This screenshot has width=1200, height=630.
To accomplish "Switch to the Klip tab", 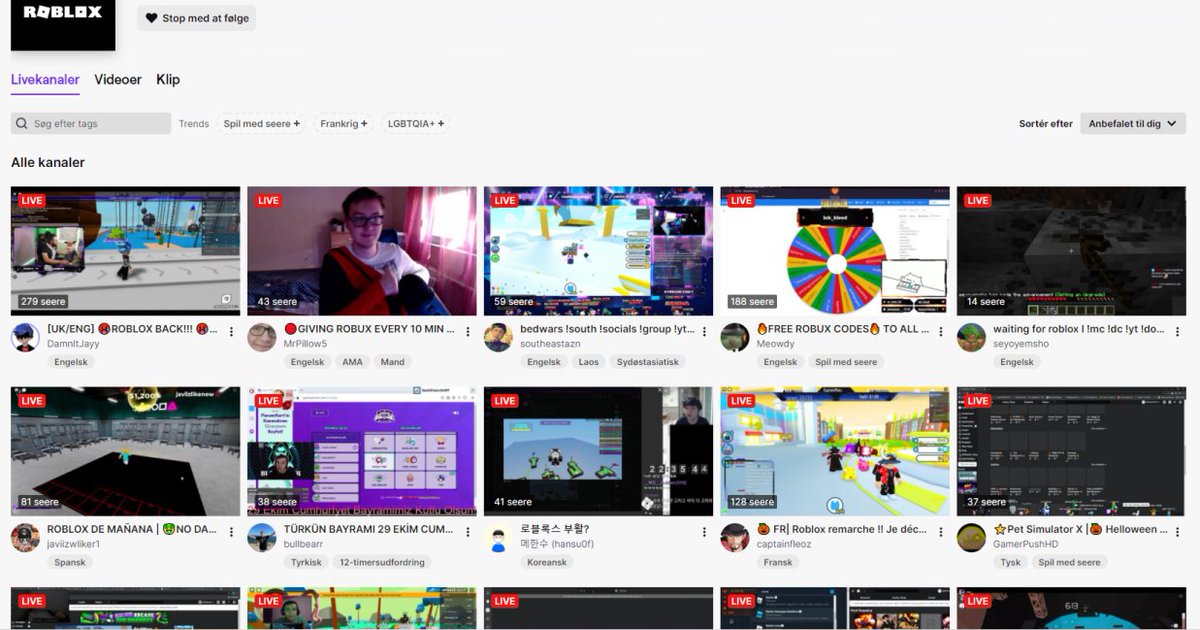I will click(168, 79).
